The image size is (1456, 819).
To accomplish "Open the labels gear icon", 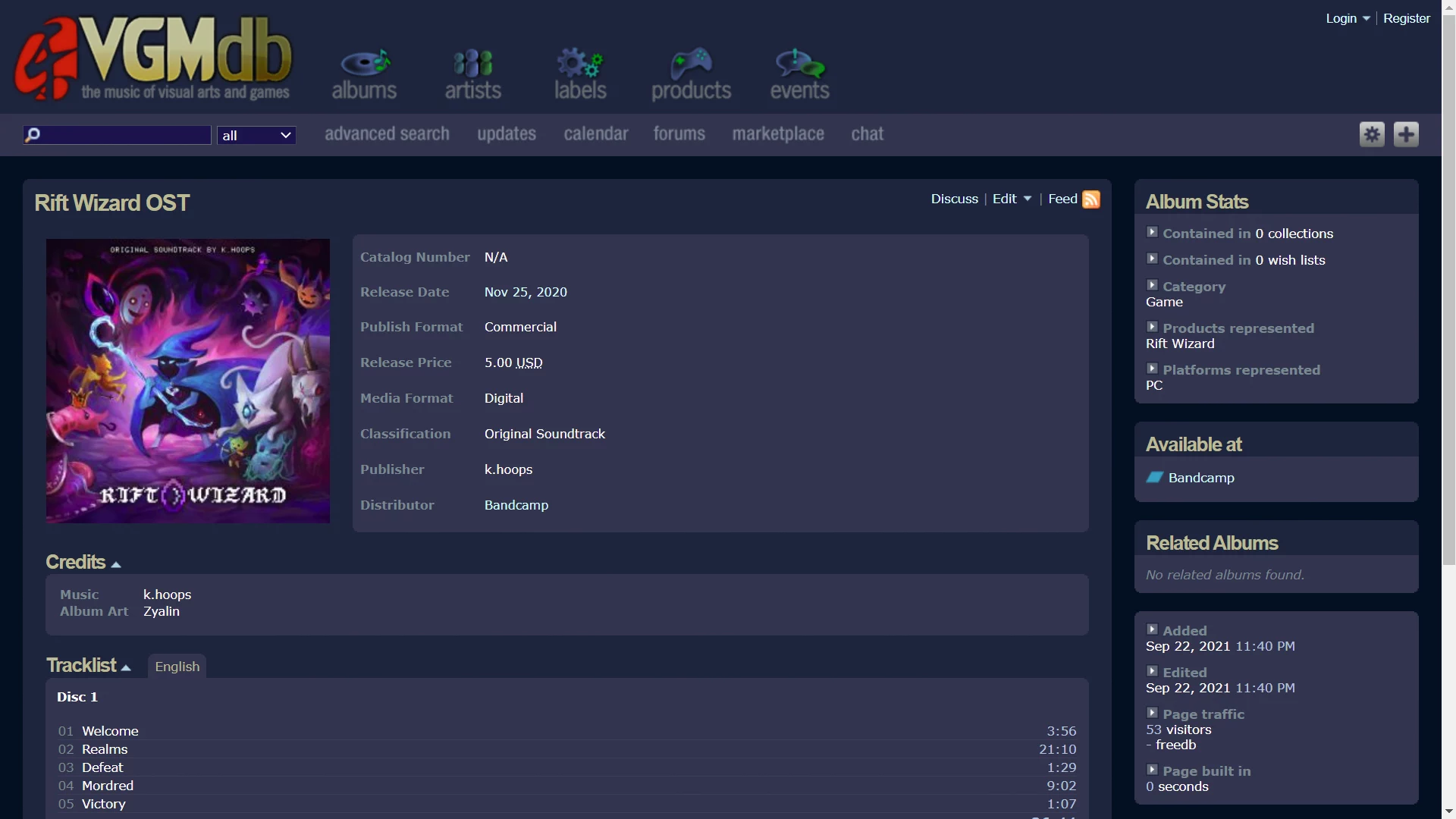I will click(579, 64).
